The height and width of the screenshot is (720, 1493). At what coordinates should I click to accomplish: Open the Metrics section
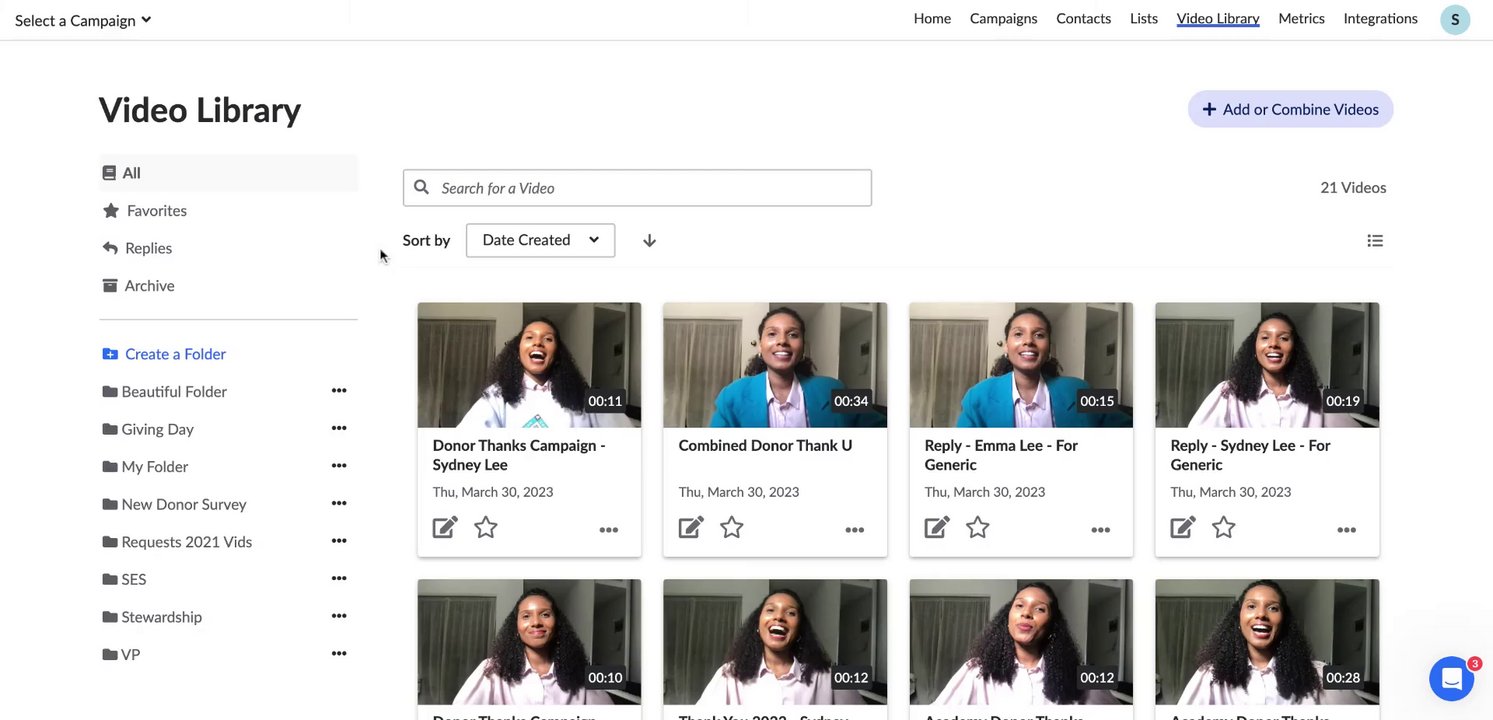click(x=1301, y=18)
